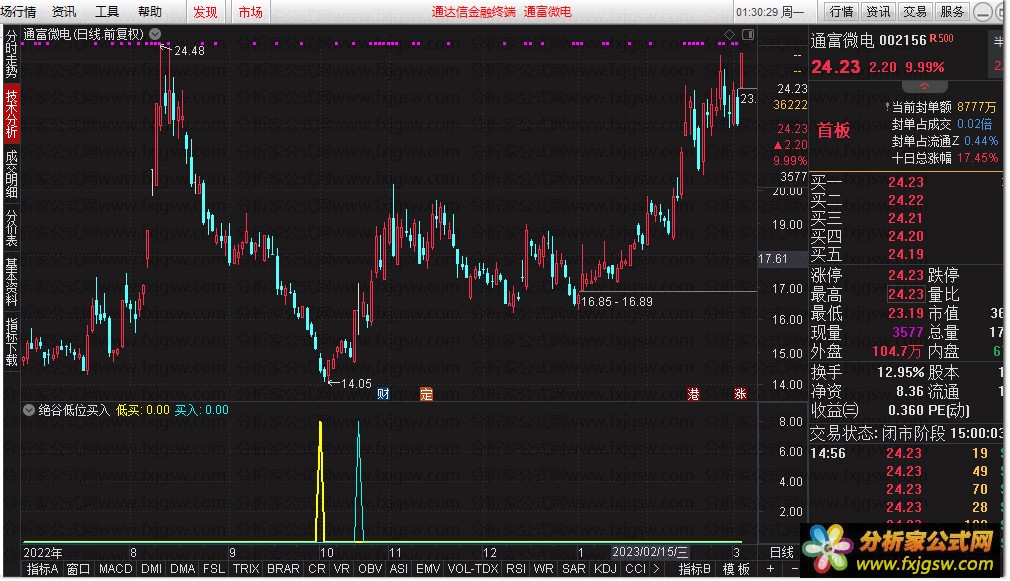Open the 分时走势 sidebar tab
The height and width of the screenshot is (581, 1010).
click(11, 53)
